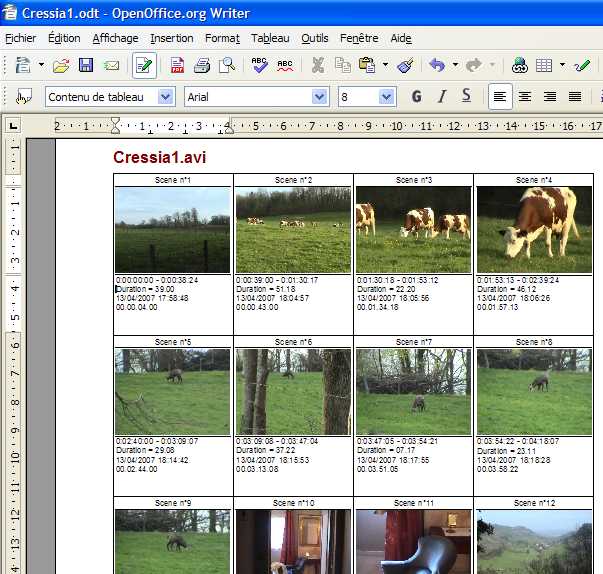Click the '13/04/2007 18:04:57' text
Image resolution: width=603 pixels, height=574 pixels.
point(272,298)
